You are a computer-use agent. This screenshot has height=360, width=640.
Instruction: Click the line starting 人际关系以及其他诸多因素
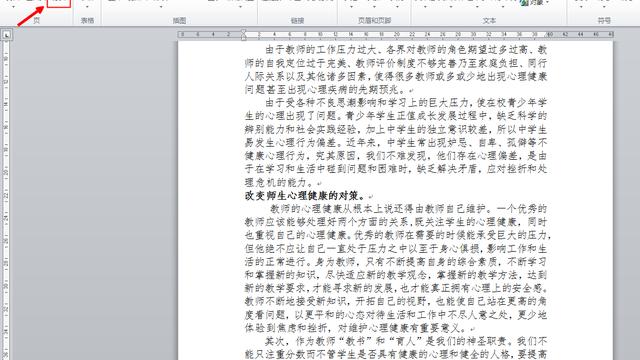click(396, 76)
